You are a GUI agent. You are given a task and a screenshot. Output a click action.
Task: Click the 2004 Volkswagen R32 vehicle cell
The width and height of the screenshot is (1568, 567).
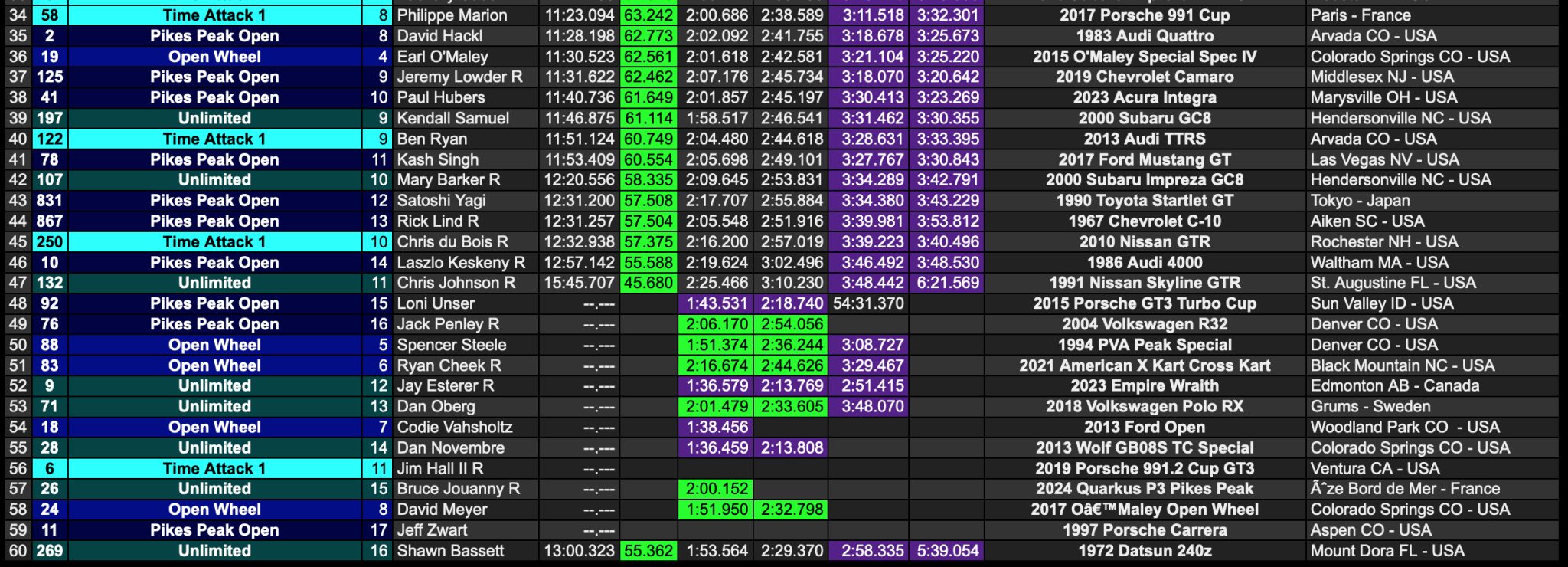[x=1145, y=324]
